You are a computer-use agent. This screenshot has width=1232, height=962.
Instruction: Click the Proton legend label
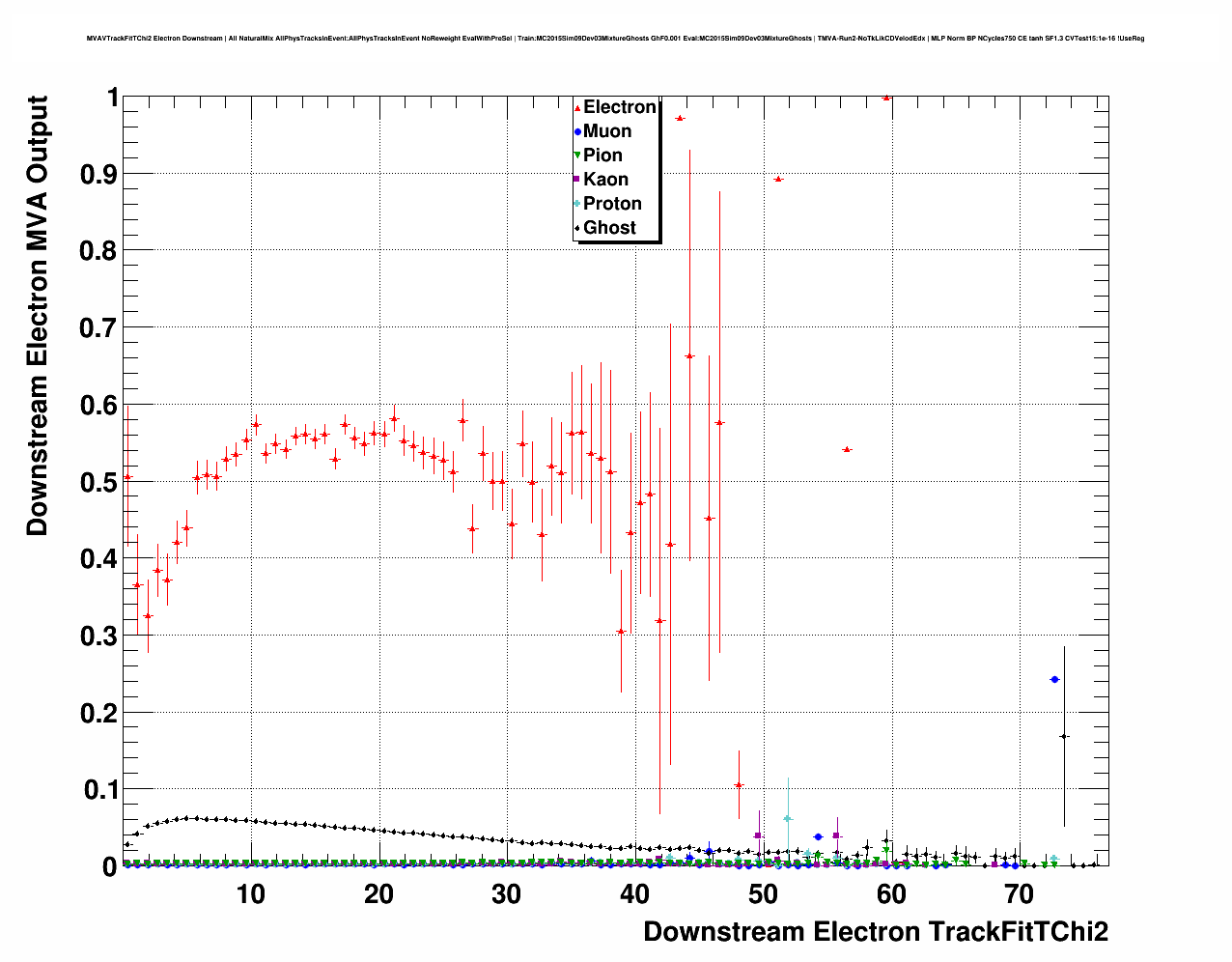pyautogui.click(x=612, y=204)
